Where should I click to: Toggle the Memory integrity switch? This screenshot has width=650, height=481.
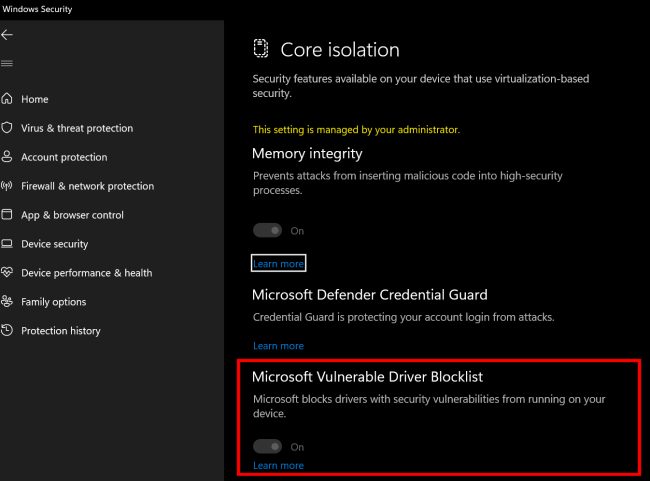coord(267,231)
